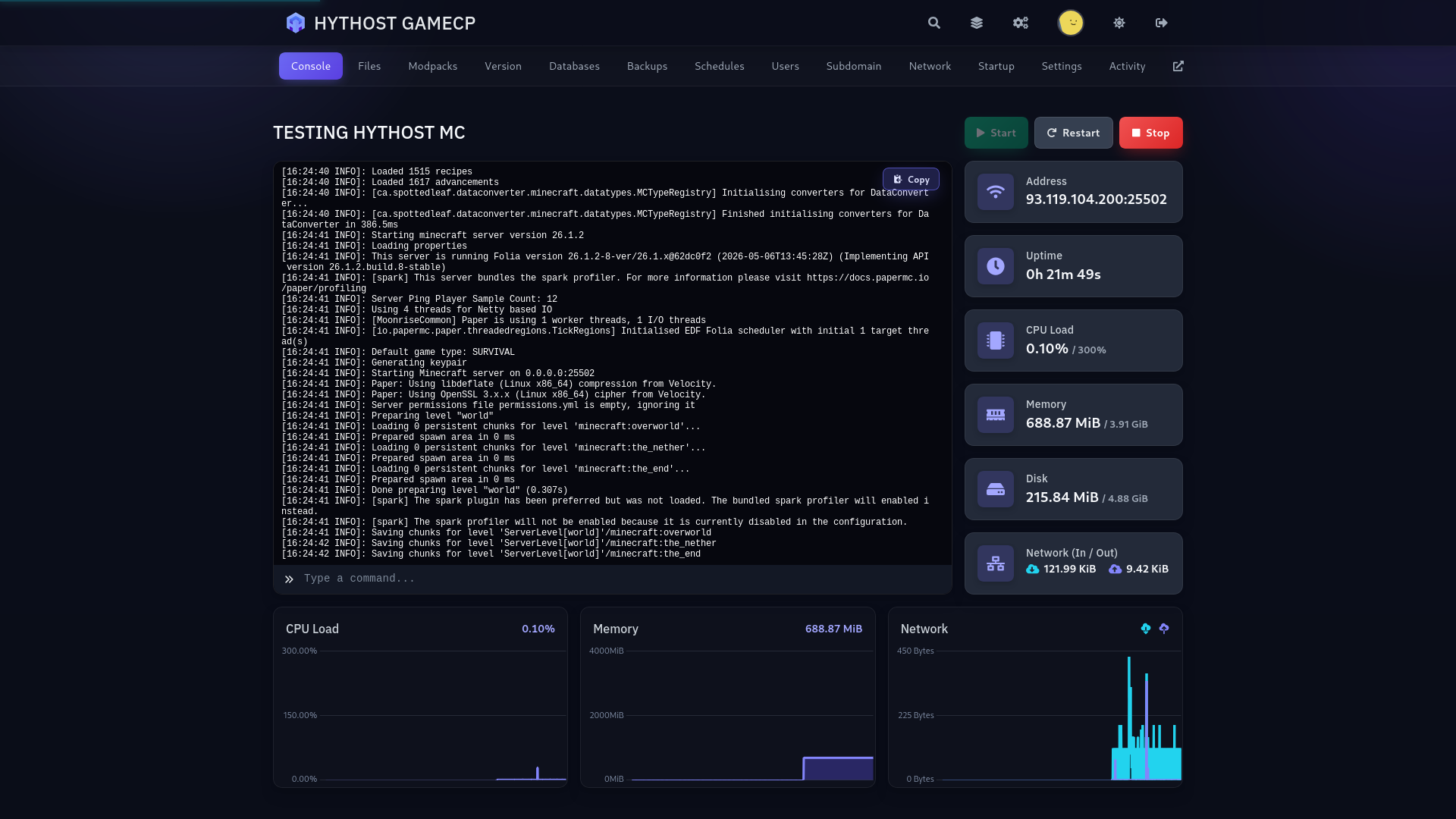Screen dimensions: 1456x819
Task: Copy the console output
Action: tap(911, 180)
